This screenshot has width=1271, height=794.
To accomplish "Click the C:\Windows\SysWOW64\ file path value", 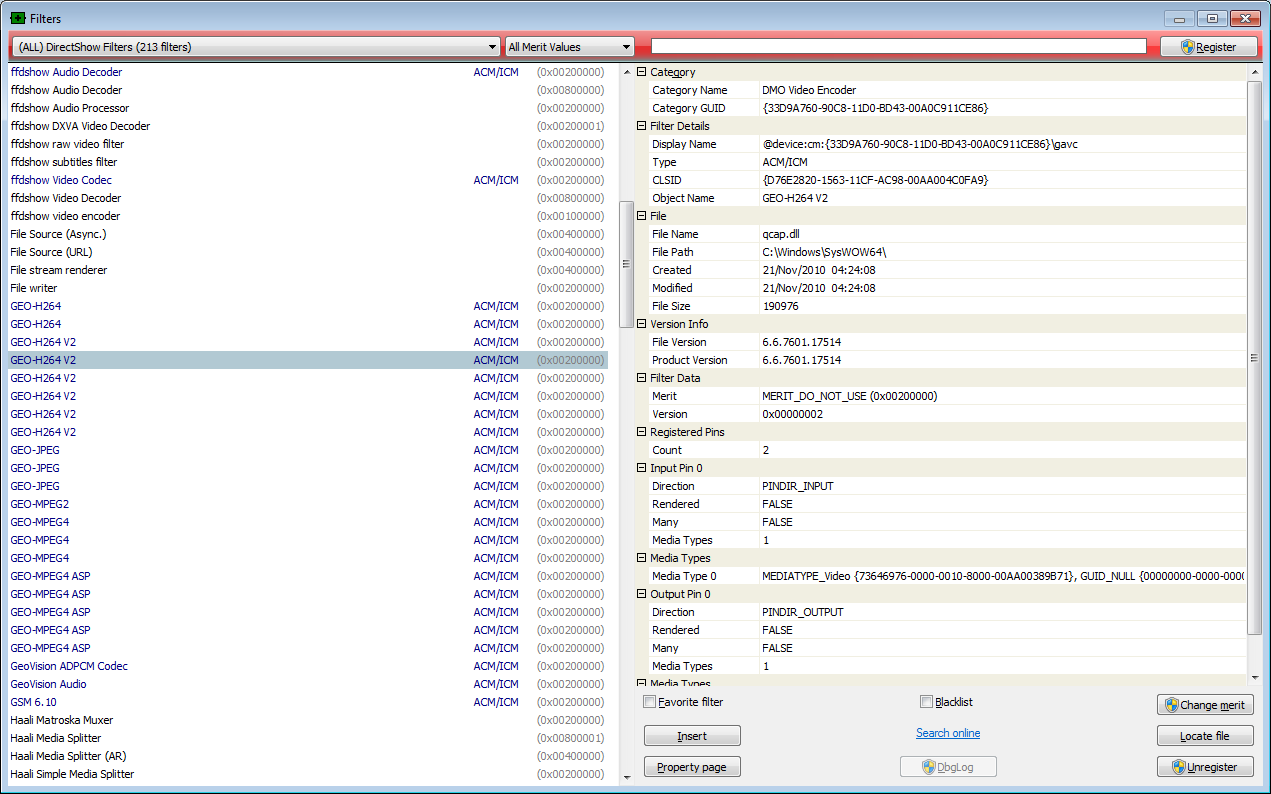I will (x=824, y=252).
